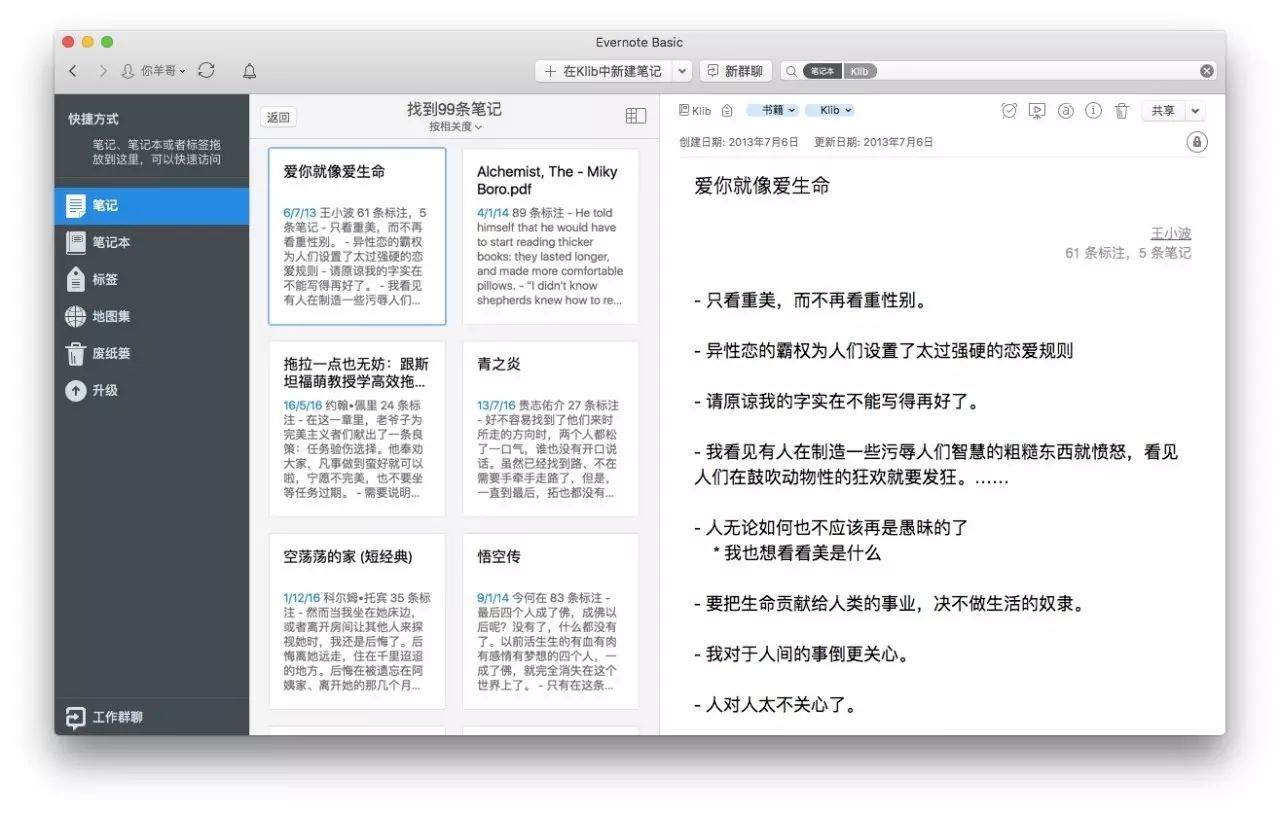Viewport: 1280px width, 813px height.
Task: Click the 返回 button
Action: 278,117
